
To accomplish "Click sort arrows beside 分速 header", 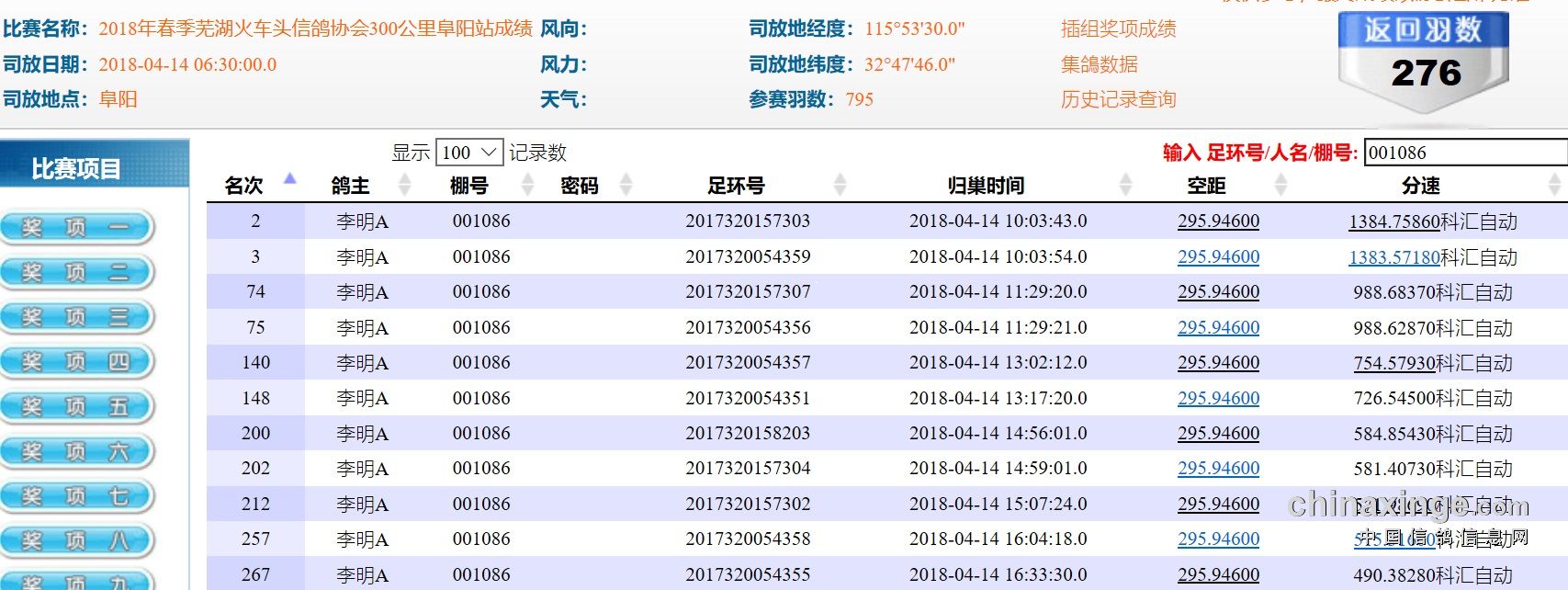I will coord(1554,185).
